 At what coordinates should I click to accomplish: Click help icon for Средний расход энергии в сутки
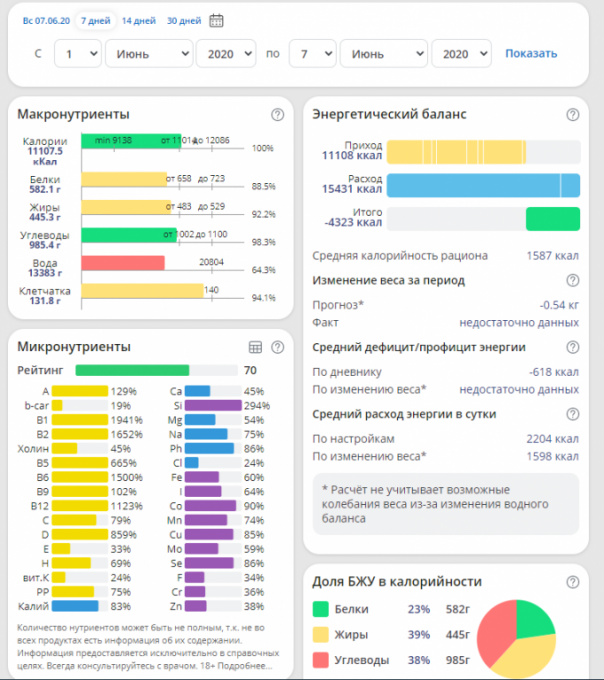[573, 414]
